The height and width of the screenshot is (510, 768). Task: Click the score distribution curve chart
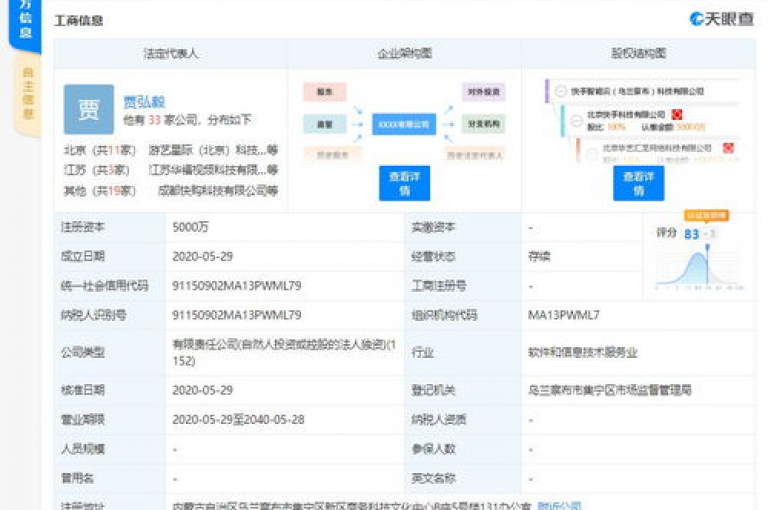pyautogui.click(x=699, y=268)
